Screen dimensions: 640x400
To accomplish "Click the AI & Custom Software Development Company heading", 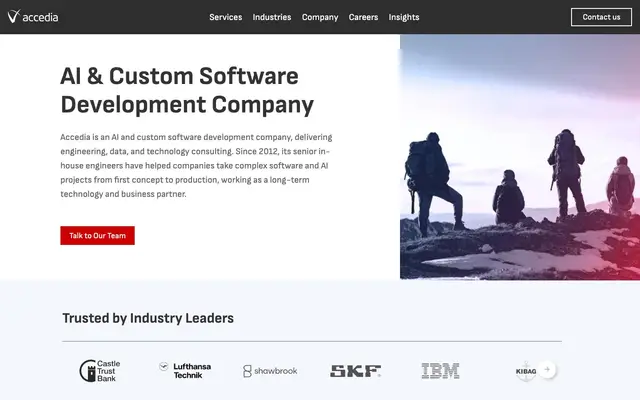I will (187, 90).
